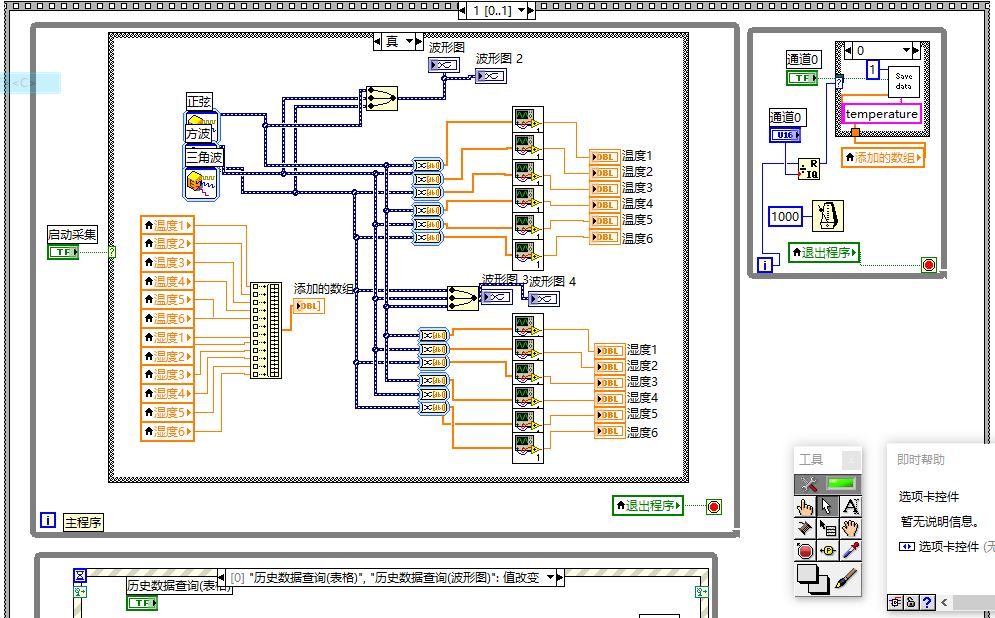The image size is (995, 618).
Task: Select the Build Array function
Action: point(266,331)
